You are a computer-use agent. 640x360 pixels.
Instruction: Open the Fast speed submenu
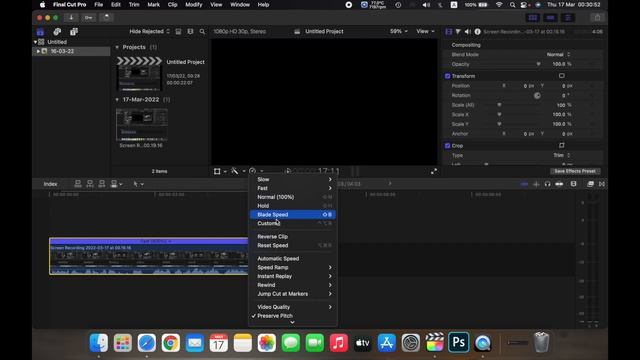(293, 188)
